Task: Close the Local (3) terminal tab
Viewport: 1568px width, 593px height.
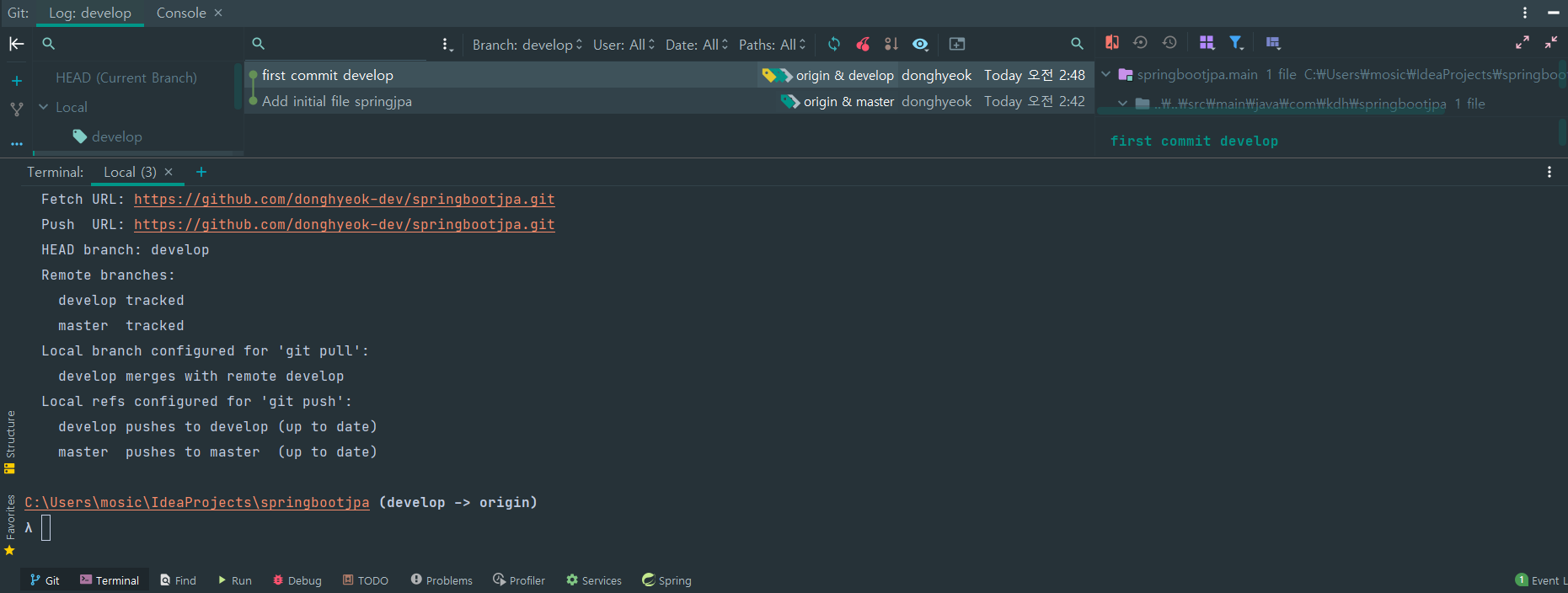Action: point(169,172)
